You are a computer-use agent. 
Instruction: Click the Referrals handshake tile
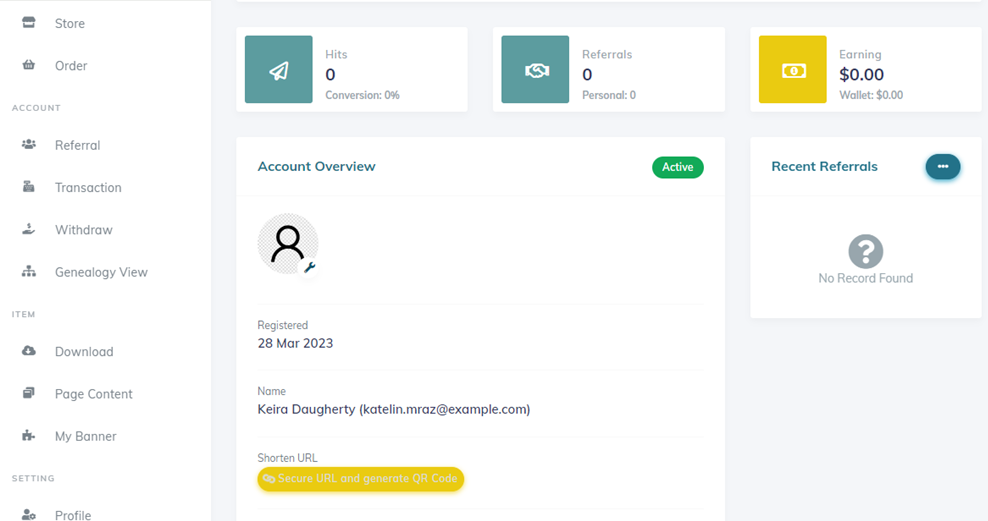pyautogui.click(x=535, y=70)
